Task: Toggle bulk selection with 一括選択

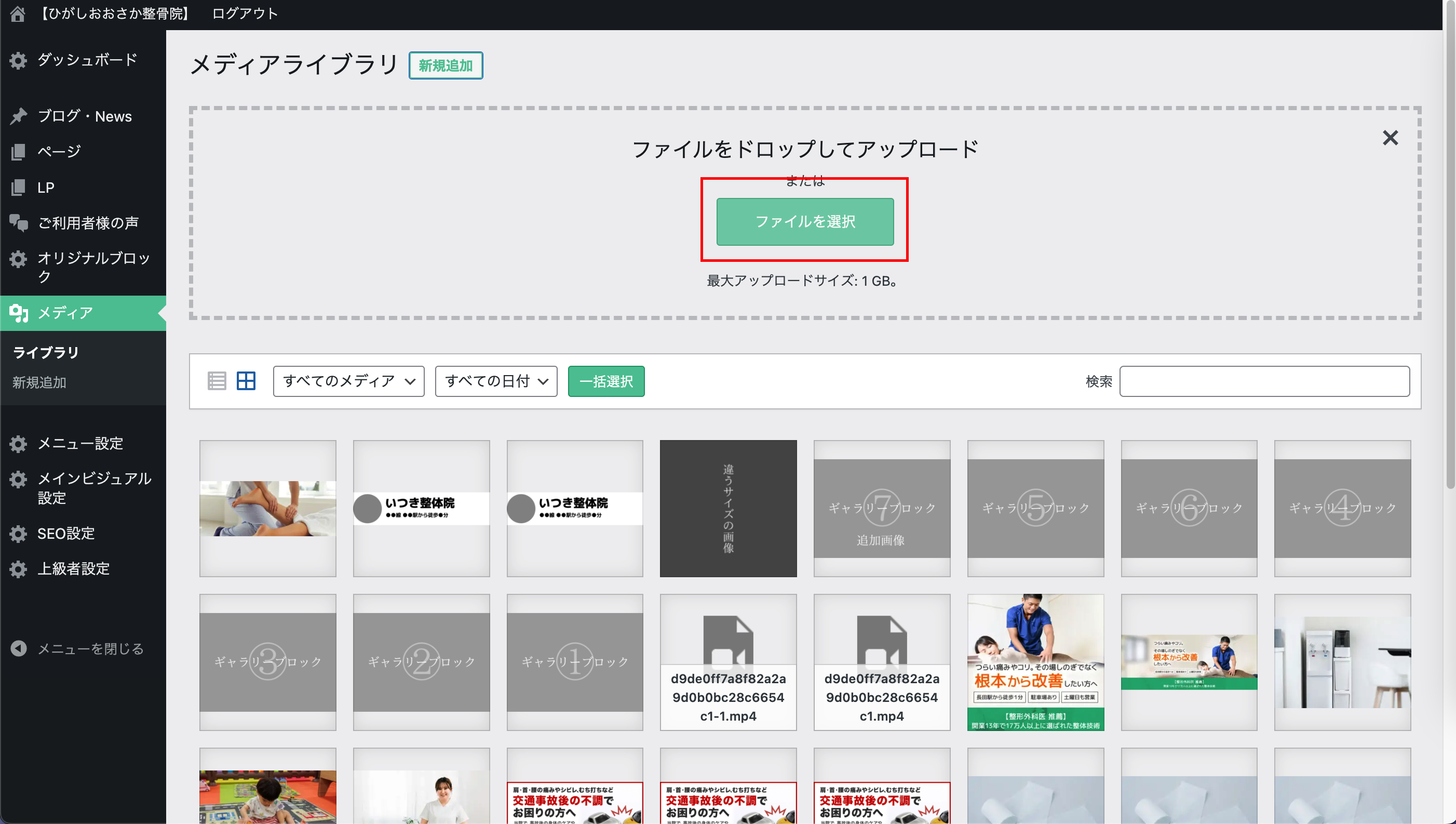Action: [606, 381]
